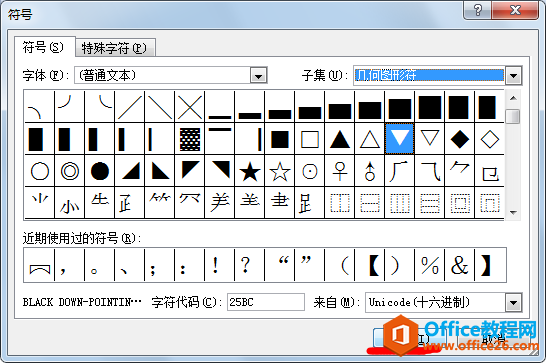Select the white up-pointing triangle symbol
The width and height of the screenshot is (546, 363).
click(x=369, y=139)
